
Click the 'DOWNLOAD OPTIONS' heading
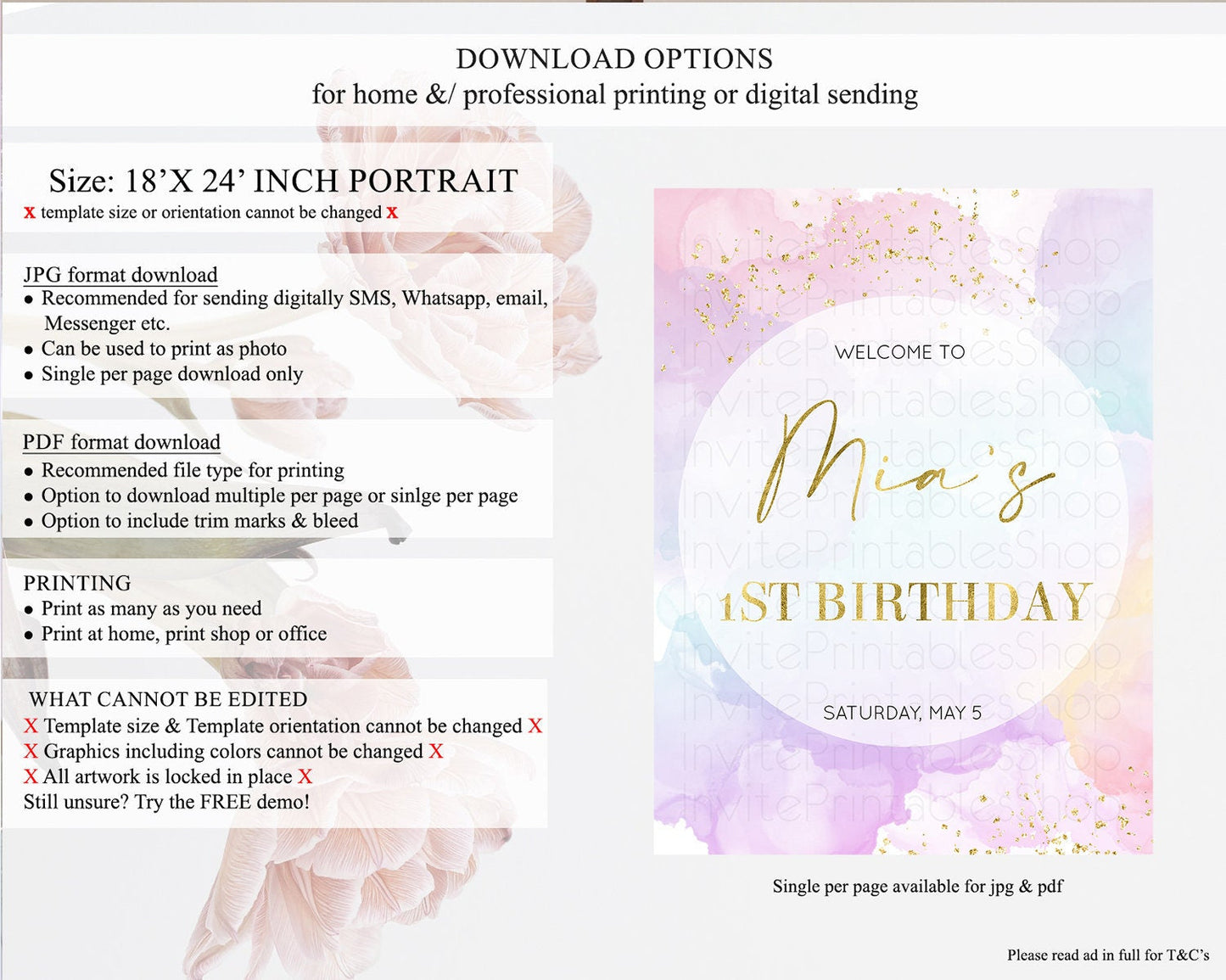coord(614,59)
